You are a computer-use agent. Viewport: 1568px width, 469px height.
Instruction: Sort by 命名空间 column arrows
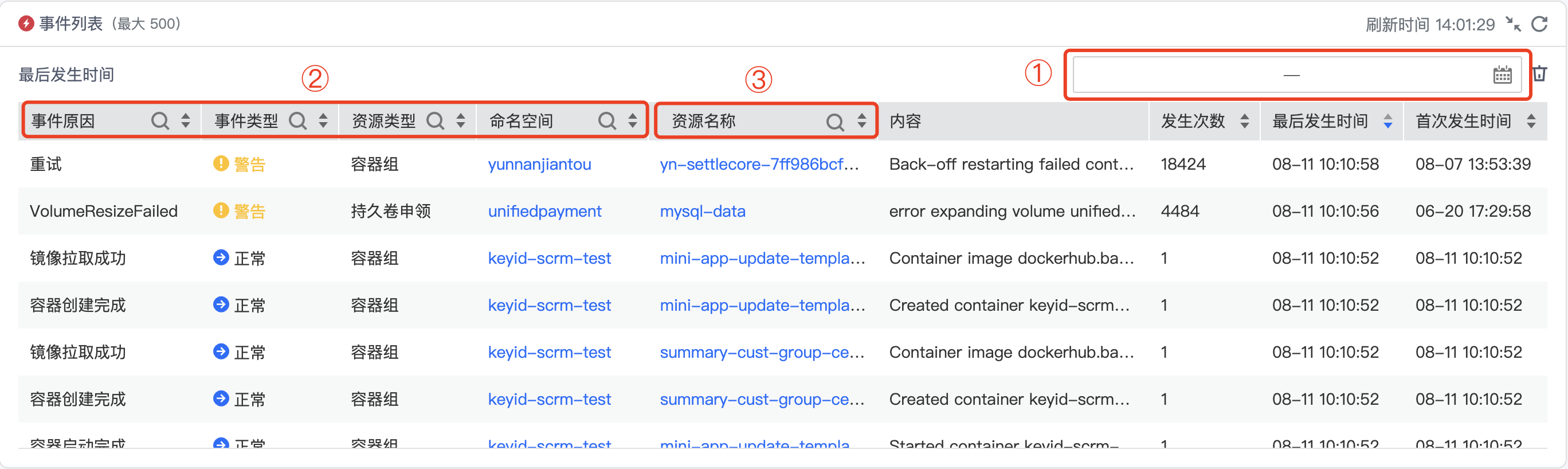tap(633, 120)
